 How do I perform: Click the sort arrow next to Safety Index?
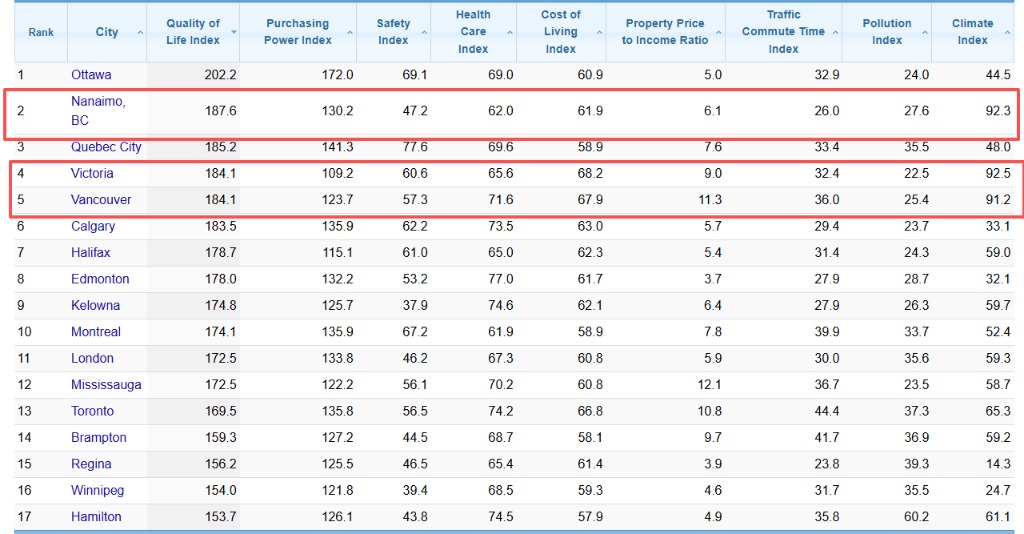(424, 33)
